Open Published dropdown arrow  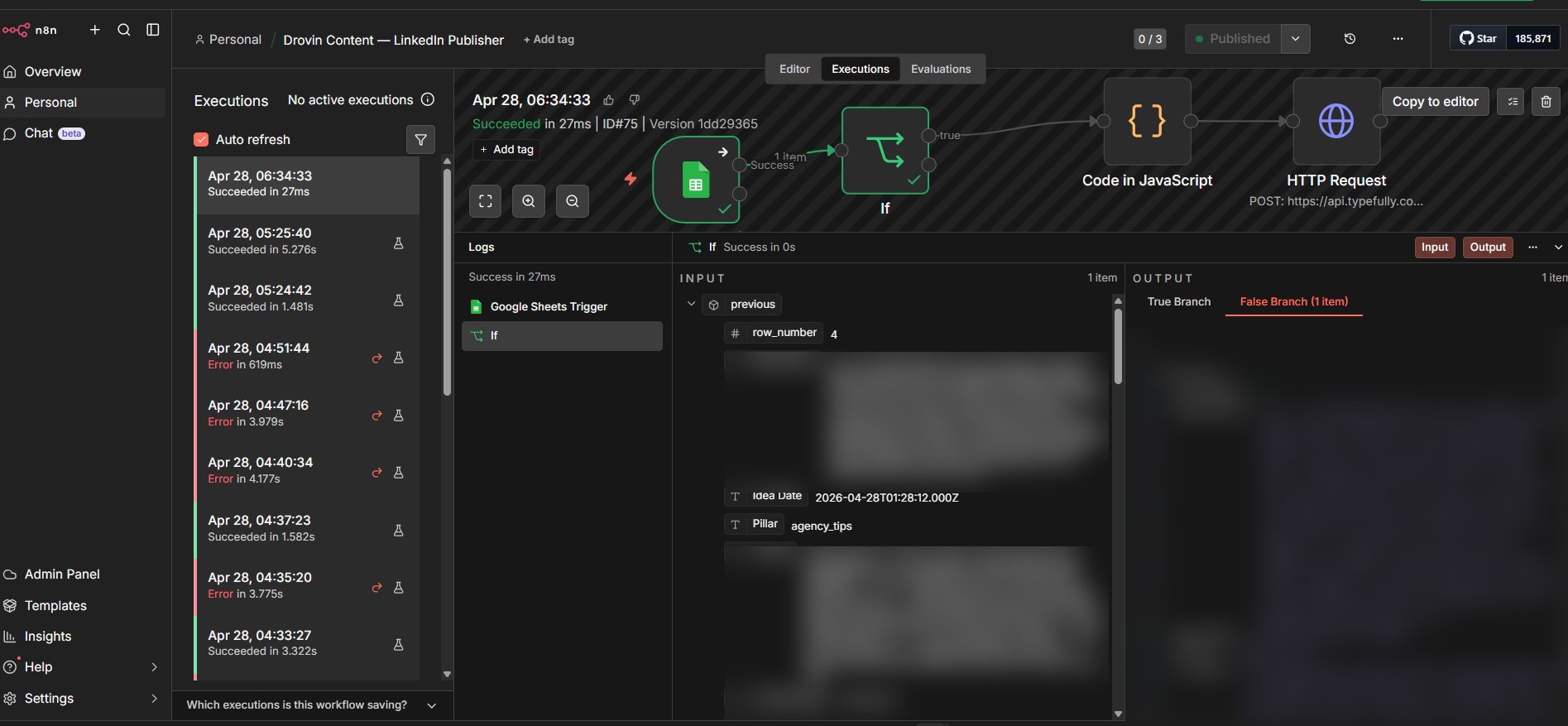pos(1295,39)
